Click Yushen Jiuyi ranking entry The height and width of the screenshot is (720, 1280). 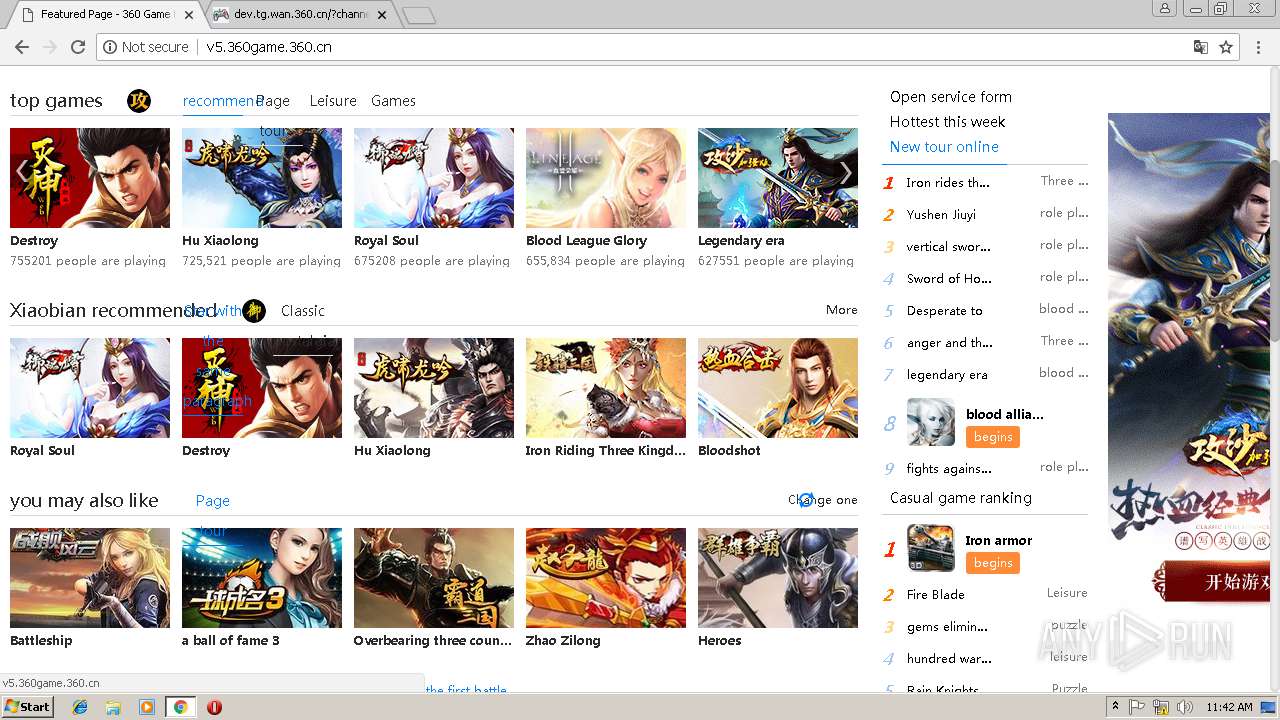(x=941, y=215)
